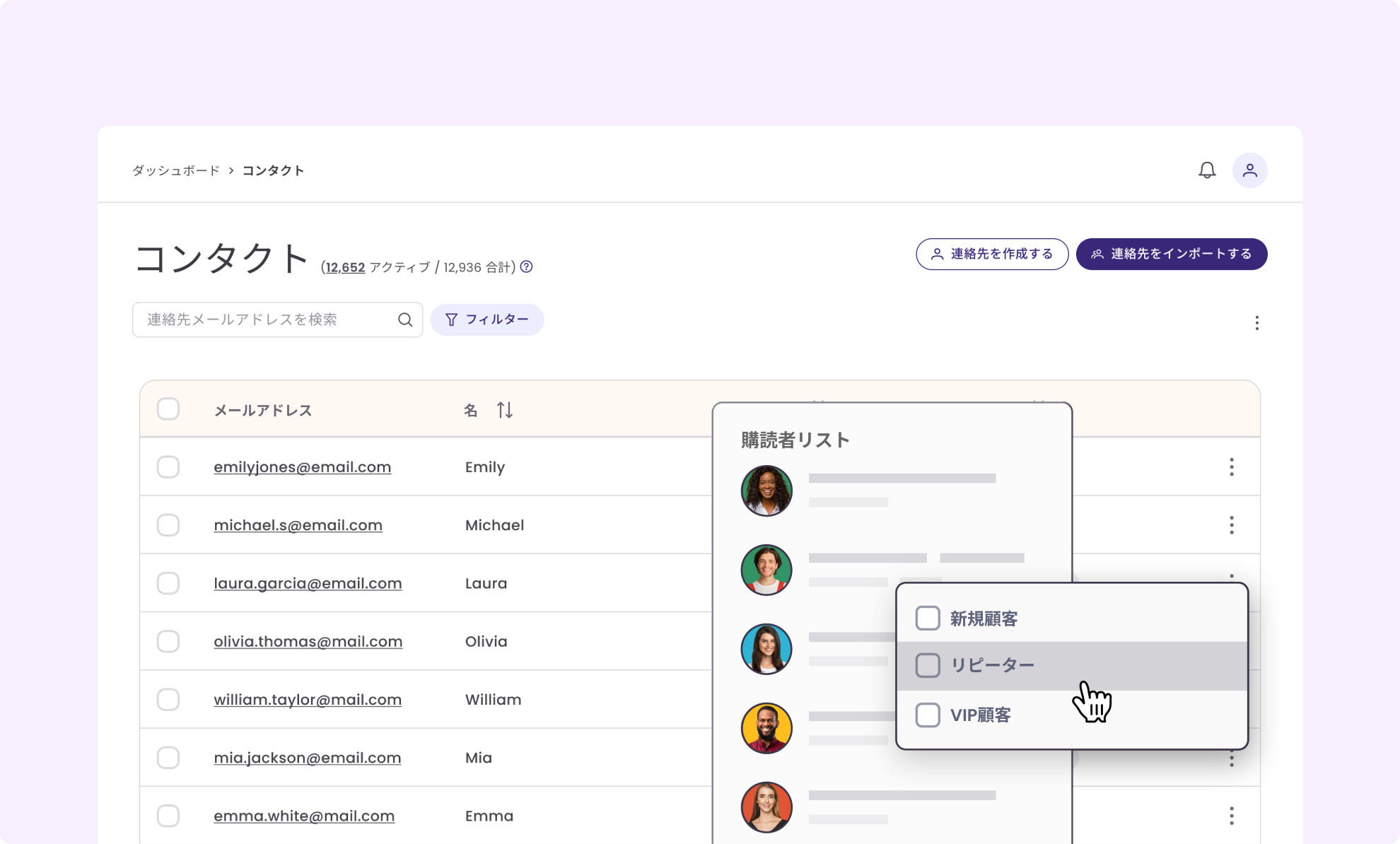This screenshot has height=844, width=1400.
Task: Open the フィルター filter dropdown
Action: click(x=487, y=320)
